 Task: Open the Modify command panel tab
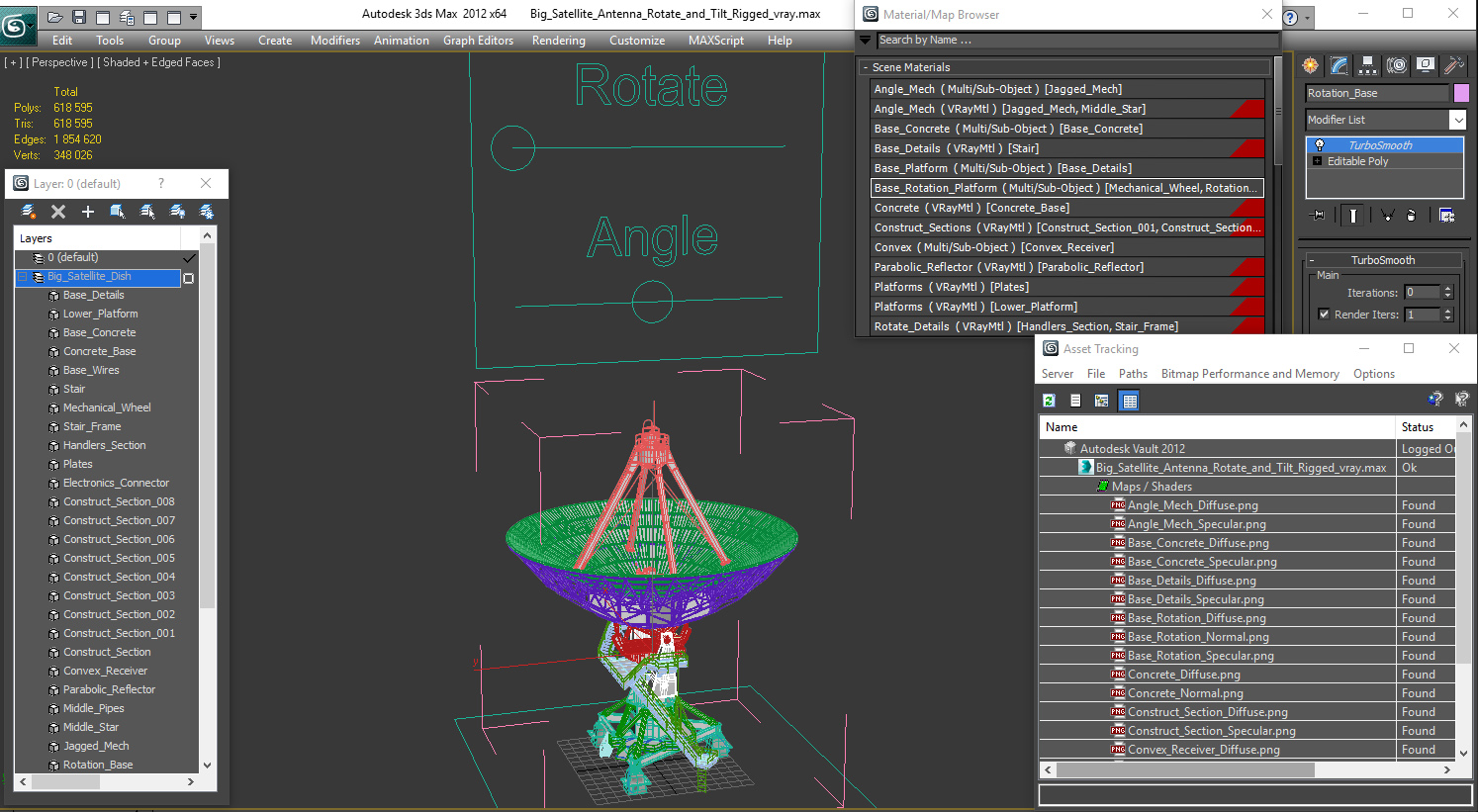pos(1339,65)
